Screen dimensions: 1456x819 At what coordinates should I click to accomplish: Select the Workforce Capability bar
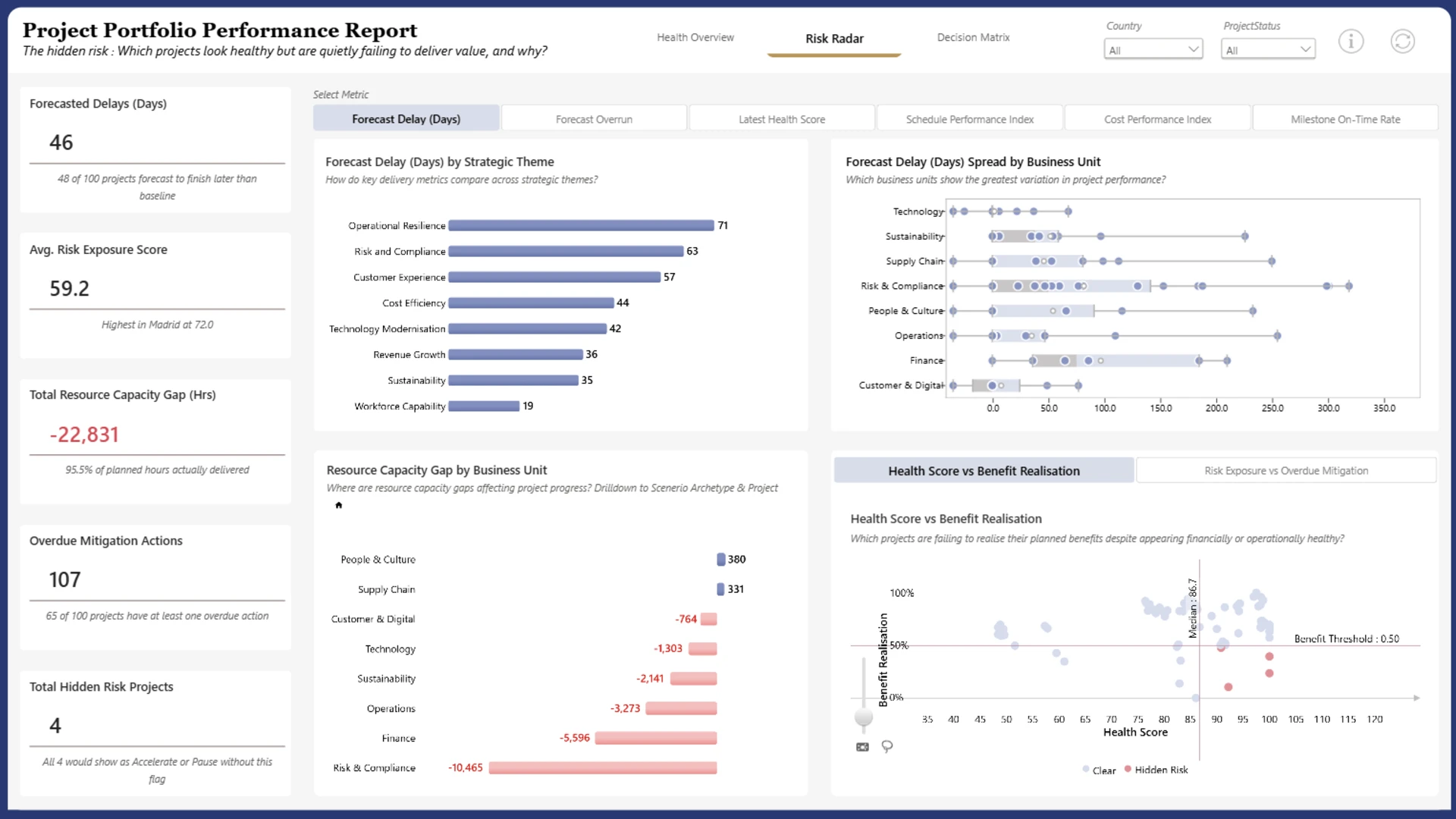coord(484,406)
